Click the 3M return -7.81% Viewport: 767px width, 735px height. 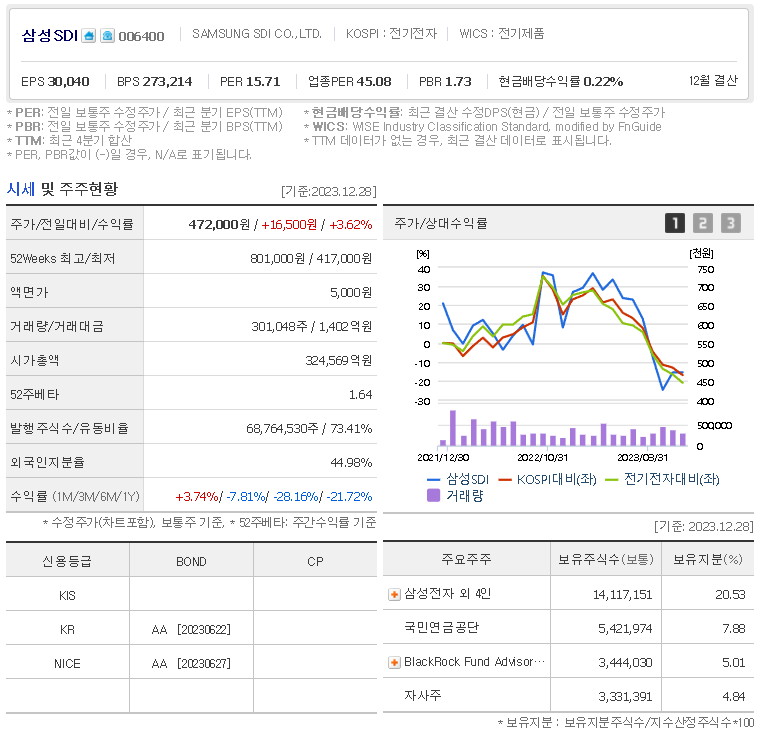coord(246,496)
